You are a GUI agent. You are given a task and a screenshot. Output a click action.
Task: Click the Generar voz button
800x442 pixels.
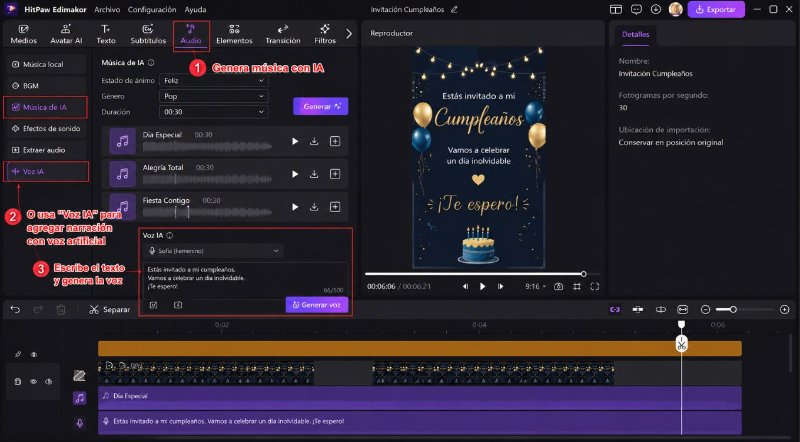[317, 305]
